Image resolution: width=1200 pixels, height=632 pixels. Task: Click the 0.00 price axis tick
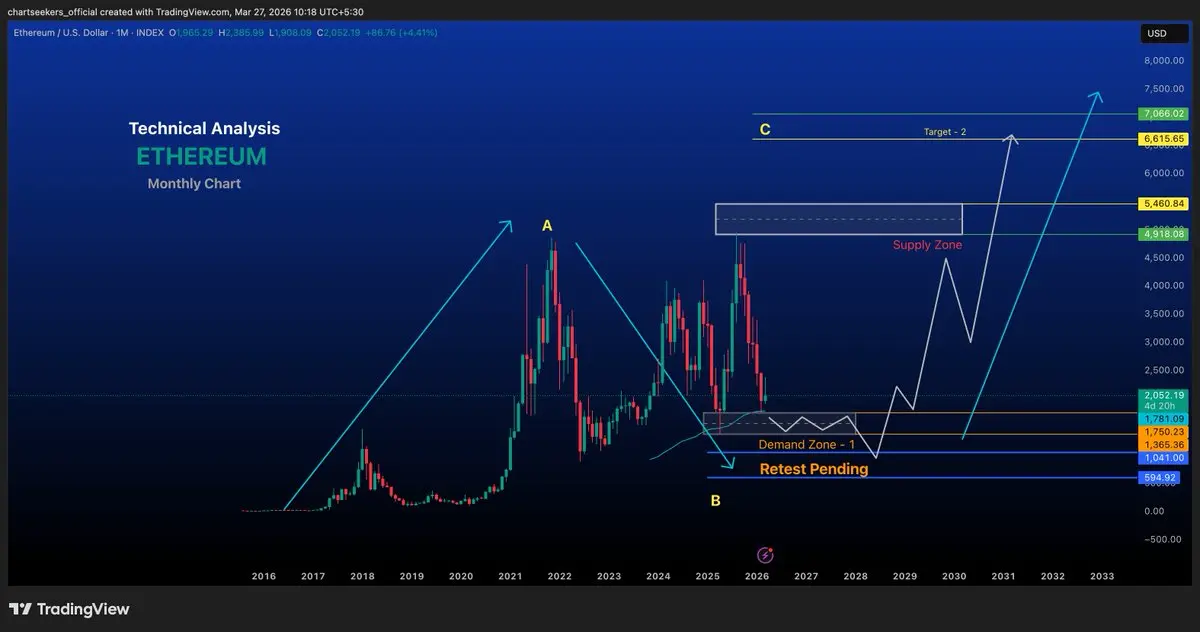pos(1155,511)
